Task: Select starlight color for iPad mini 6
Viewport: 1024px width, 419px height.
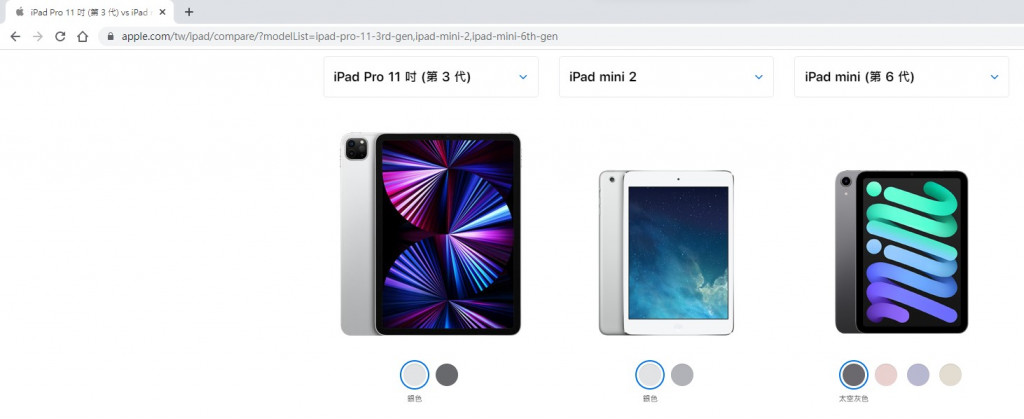Action: point(950,375)
